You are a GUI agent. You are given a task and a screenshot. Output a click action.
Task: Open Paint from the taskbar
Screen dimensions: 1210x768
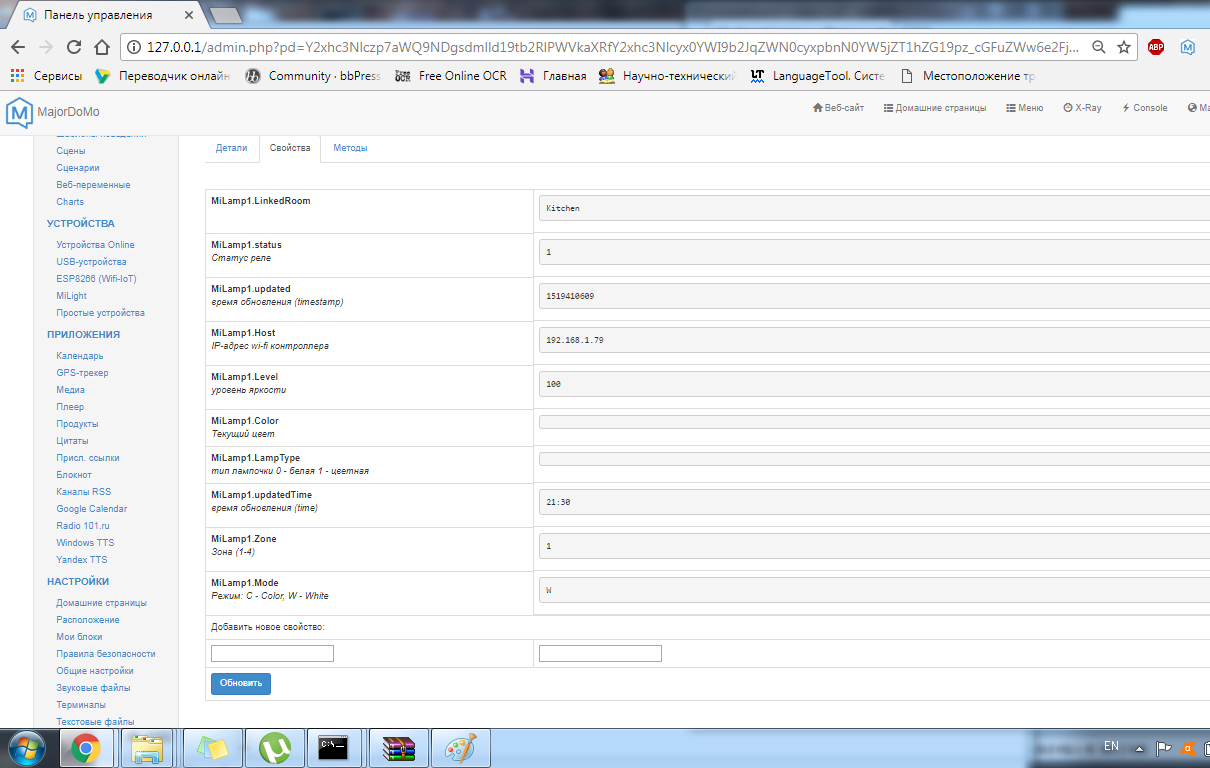coord(461,748)
